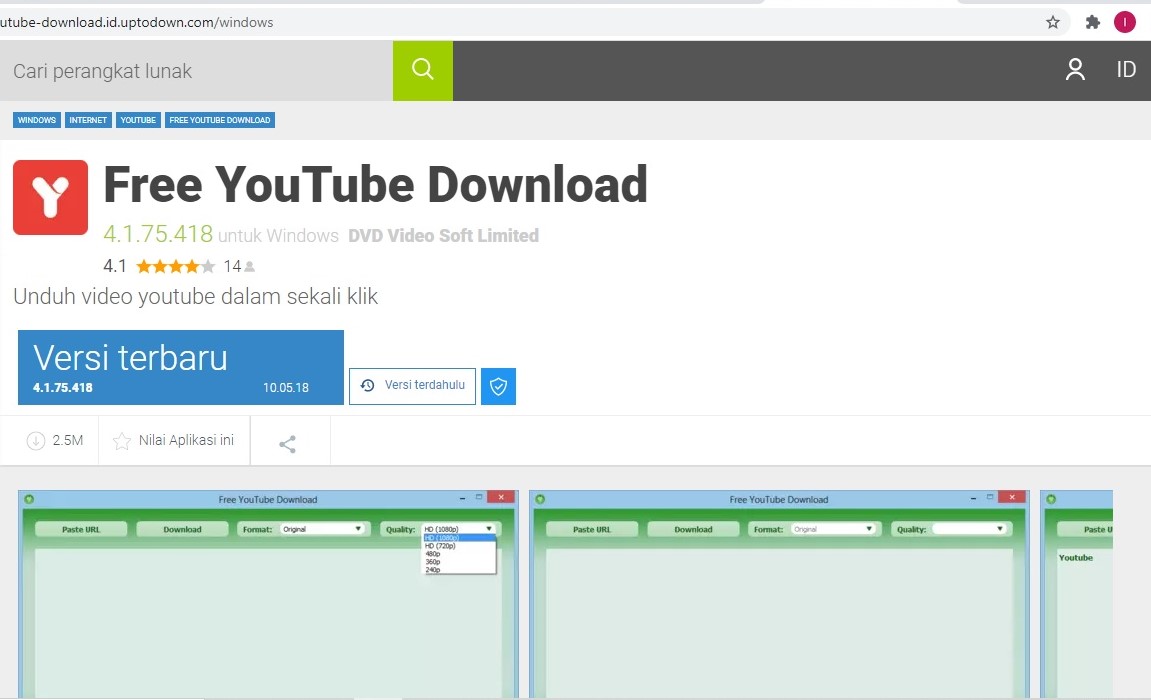Open the DVD Video Soft Limited developer link
Screen dimensions: 1151x700
[443, 236]
